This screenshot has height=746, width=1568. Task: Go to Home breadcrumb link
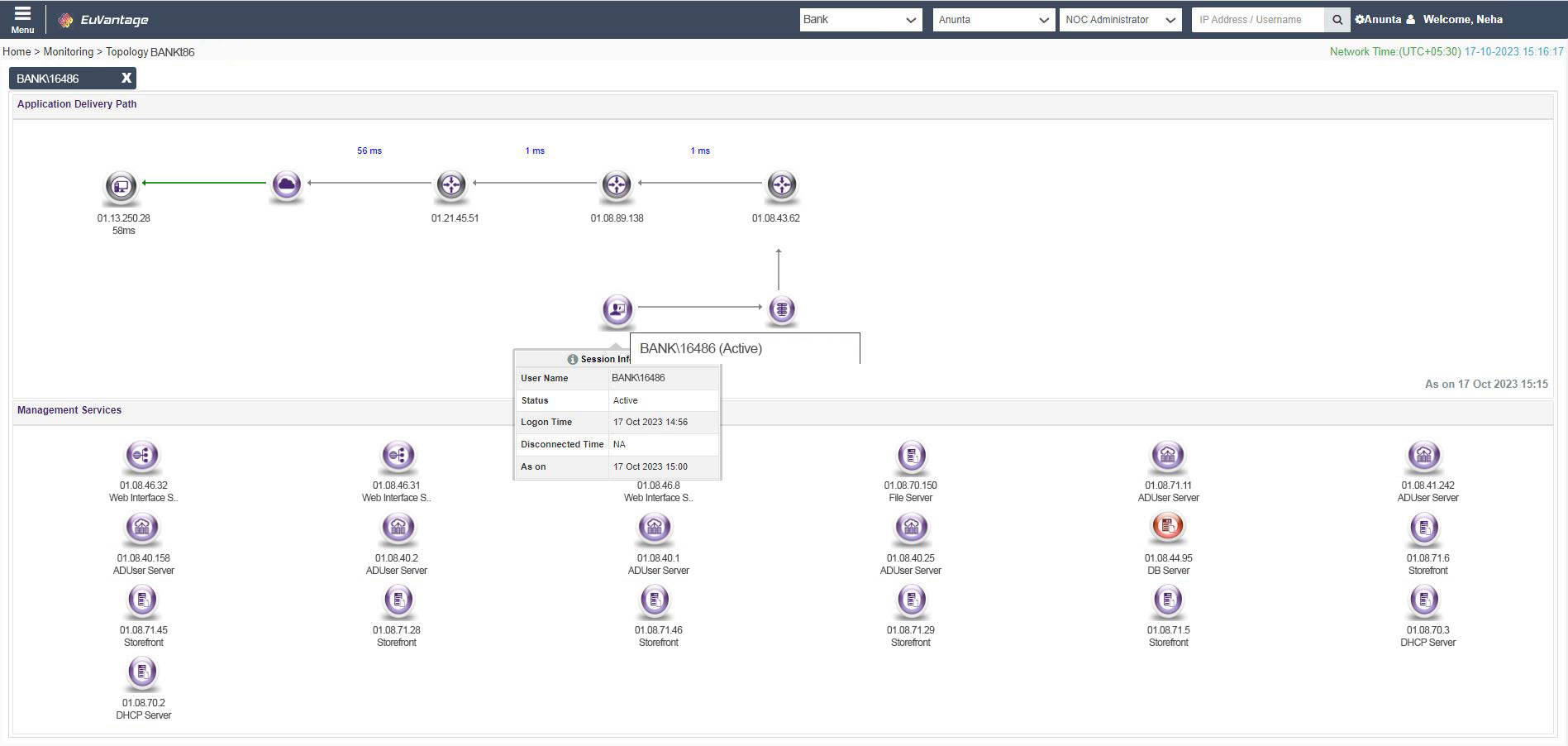(x=17, y=51)
